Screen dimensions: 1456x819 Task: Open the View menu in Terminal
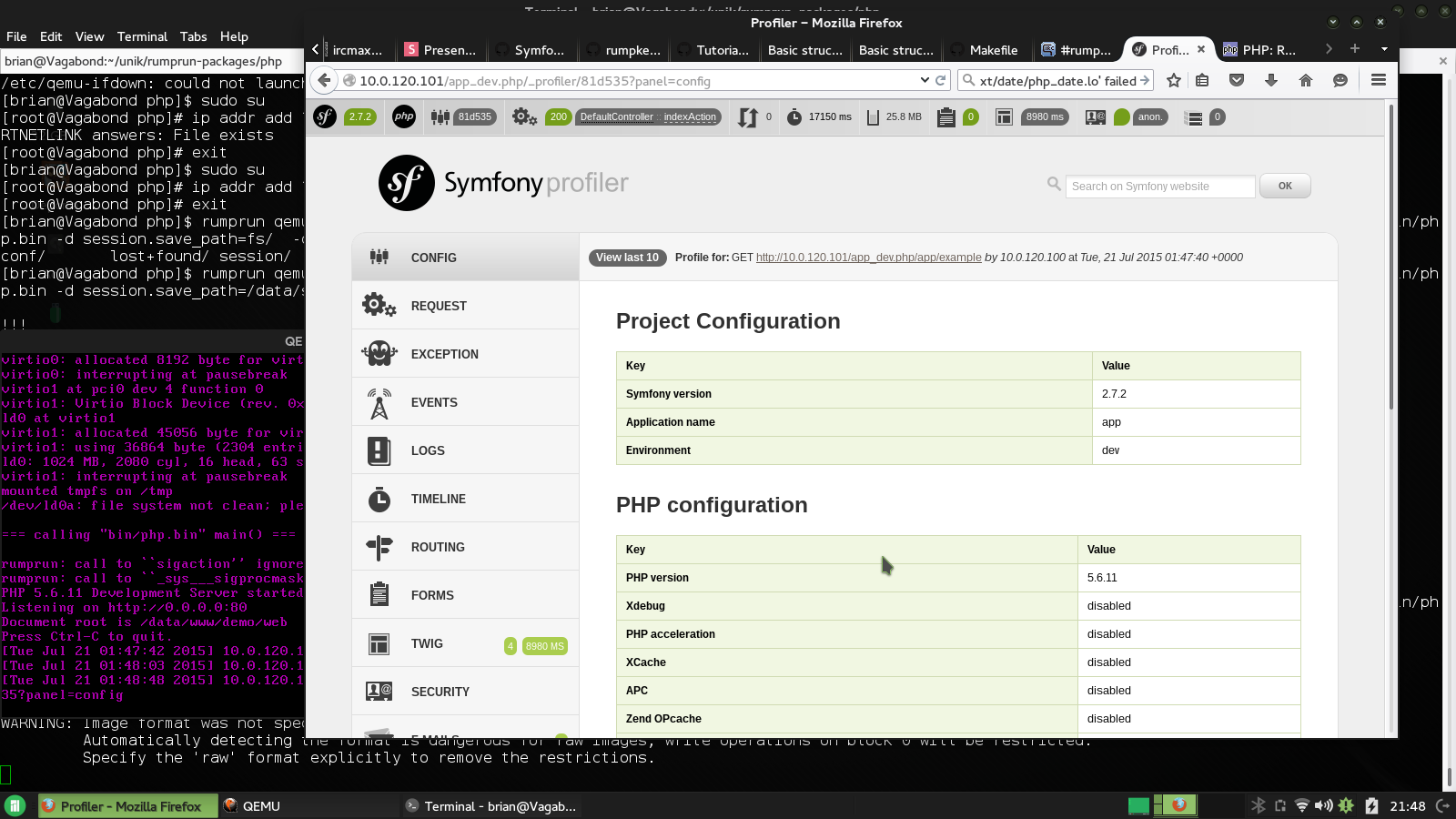[x=89, y=36]
